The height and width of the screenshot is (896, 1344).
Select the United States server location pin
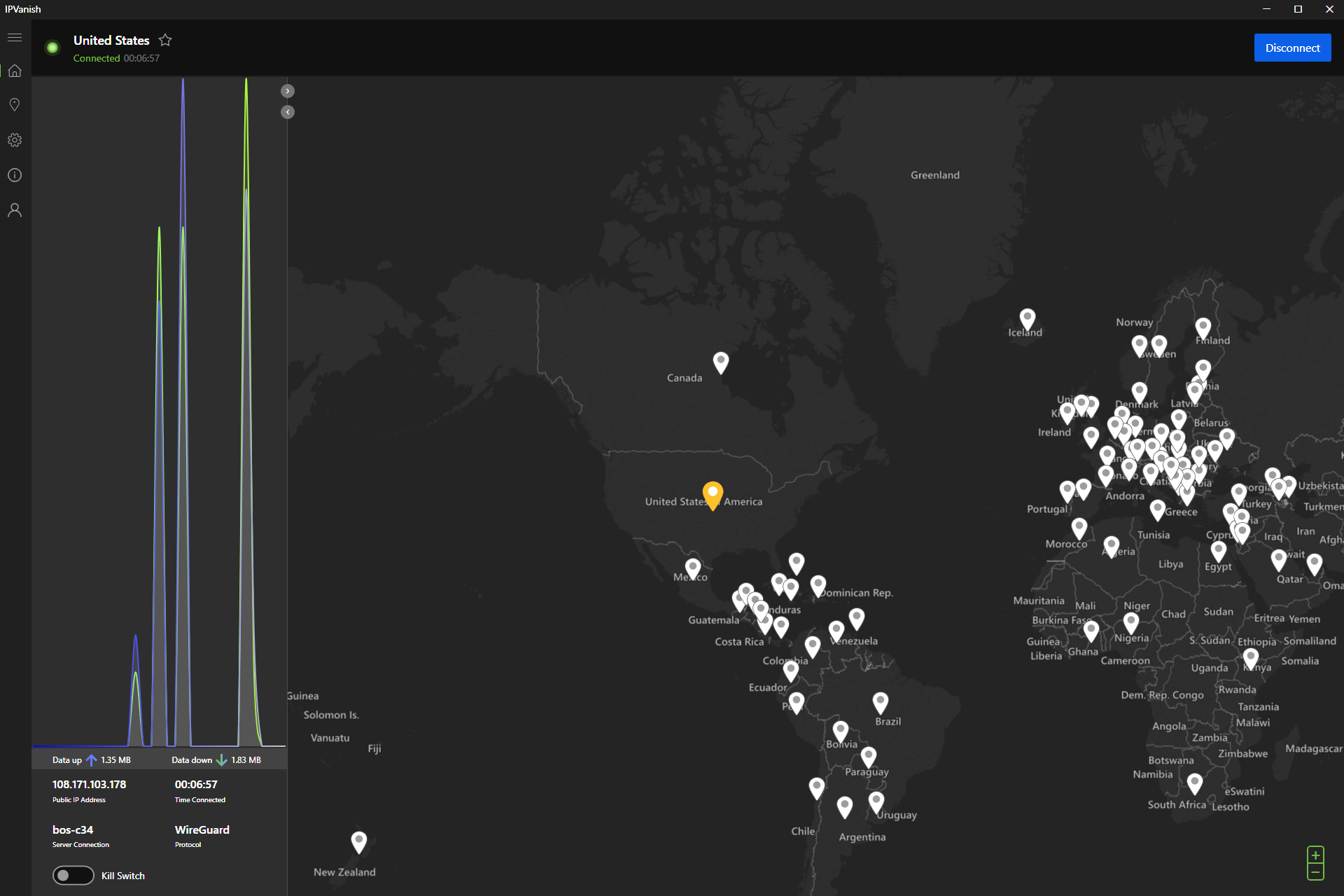(713, 493)
